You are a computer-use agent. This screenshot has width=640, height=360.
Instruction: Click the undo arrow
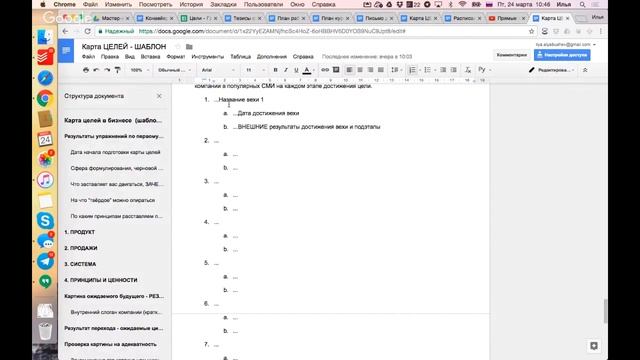[96, 70]
